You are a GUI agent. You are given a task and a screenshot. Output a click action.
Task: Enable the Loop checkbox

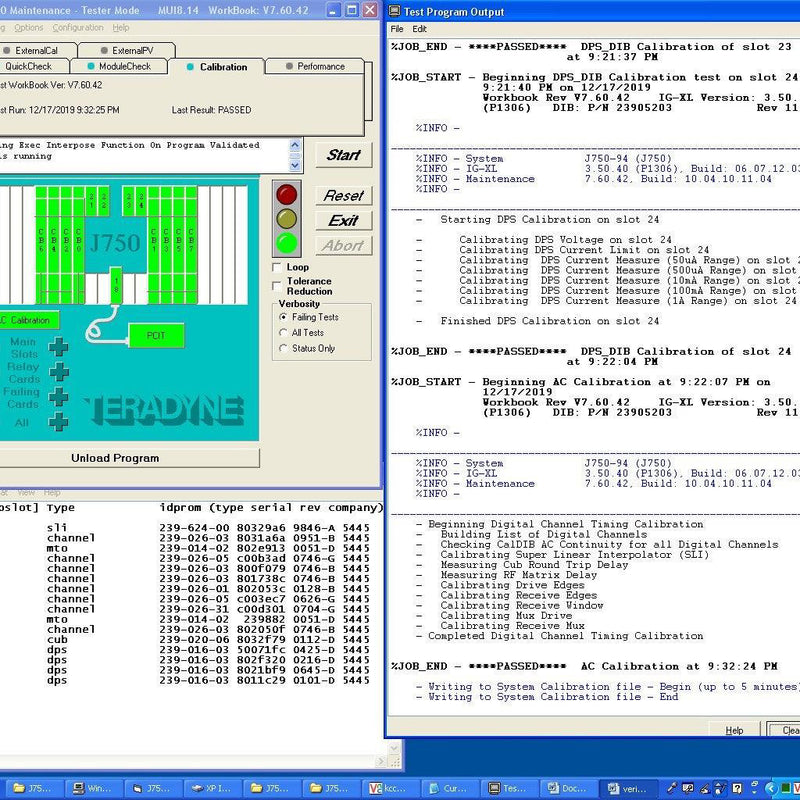278,268
